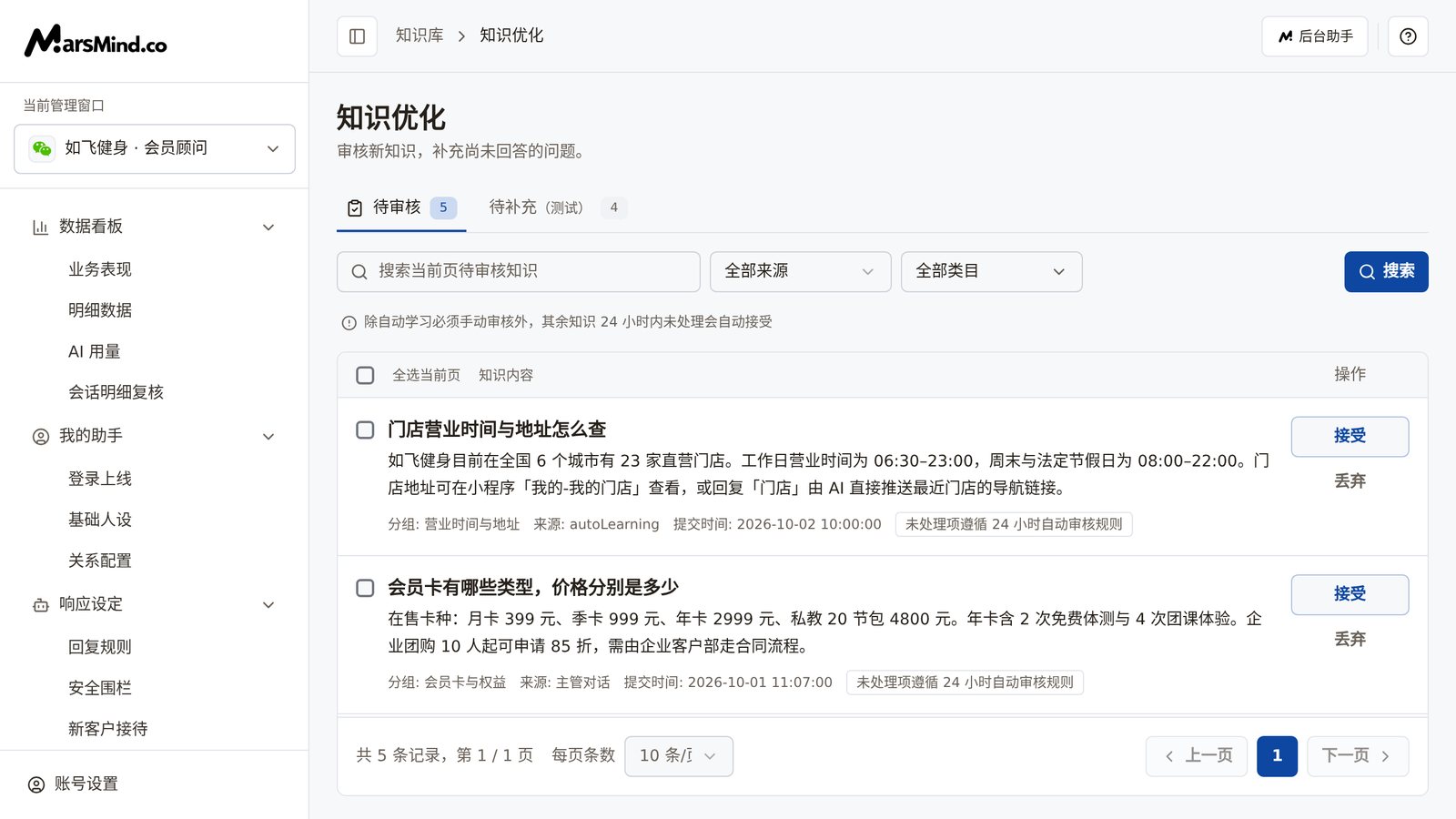Click the clipboard icon on 待审核 tab
Screen dimensions: 1456x819
point(355,208)
